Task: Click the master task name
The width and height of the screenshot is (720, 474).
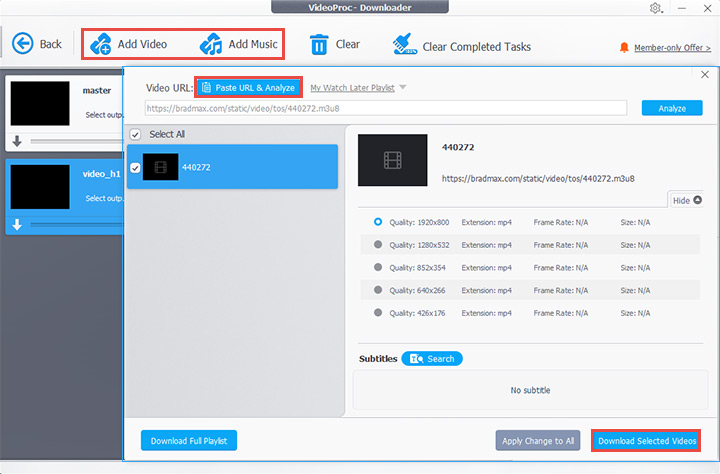Action: 97,90
